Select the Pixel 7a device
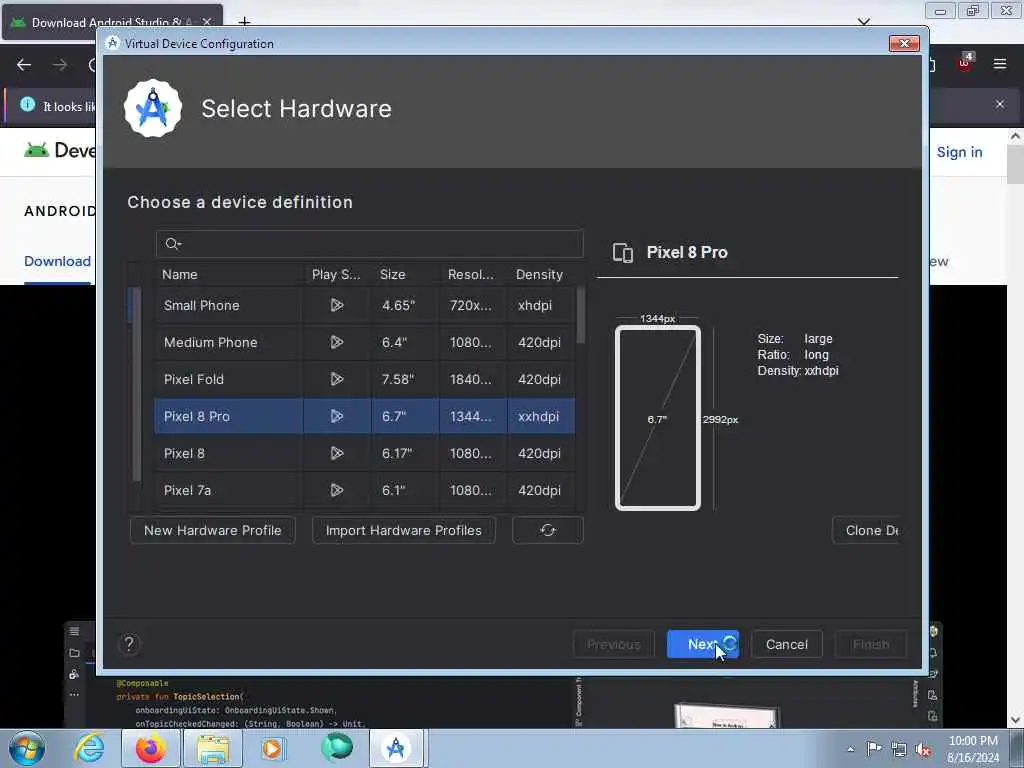The height and width of the screenshot is (768, 1024). pyautogui.click(x=364, y=490)
